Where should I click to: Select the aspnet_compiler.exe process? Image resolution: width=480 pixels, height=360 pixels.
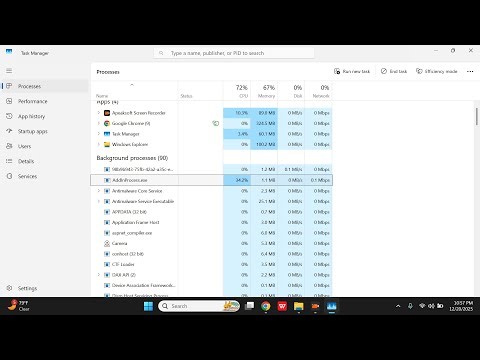(x=211, y=233)
